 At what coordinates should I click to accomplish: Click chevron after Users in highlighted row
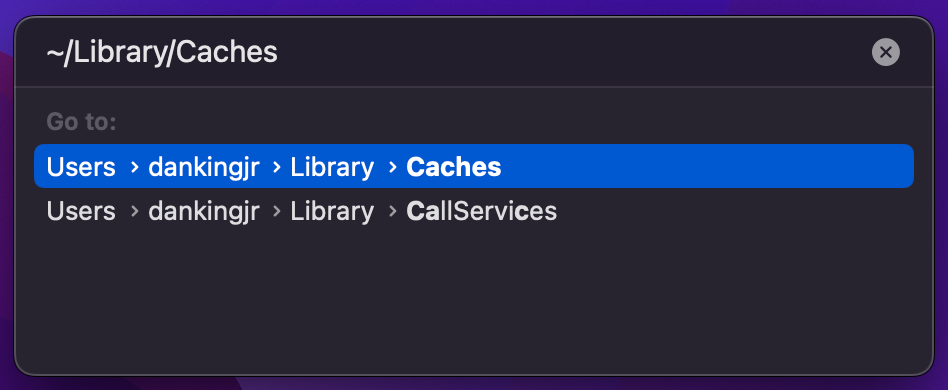pyautogui.click(x=135, y=167)
